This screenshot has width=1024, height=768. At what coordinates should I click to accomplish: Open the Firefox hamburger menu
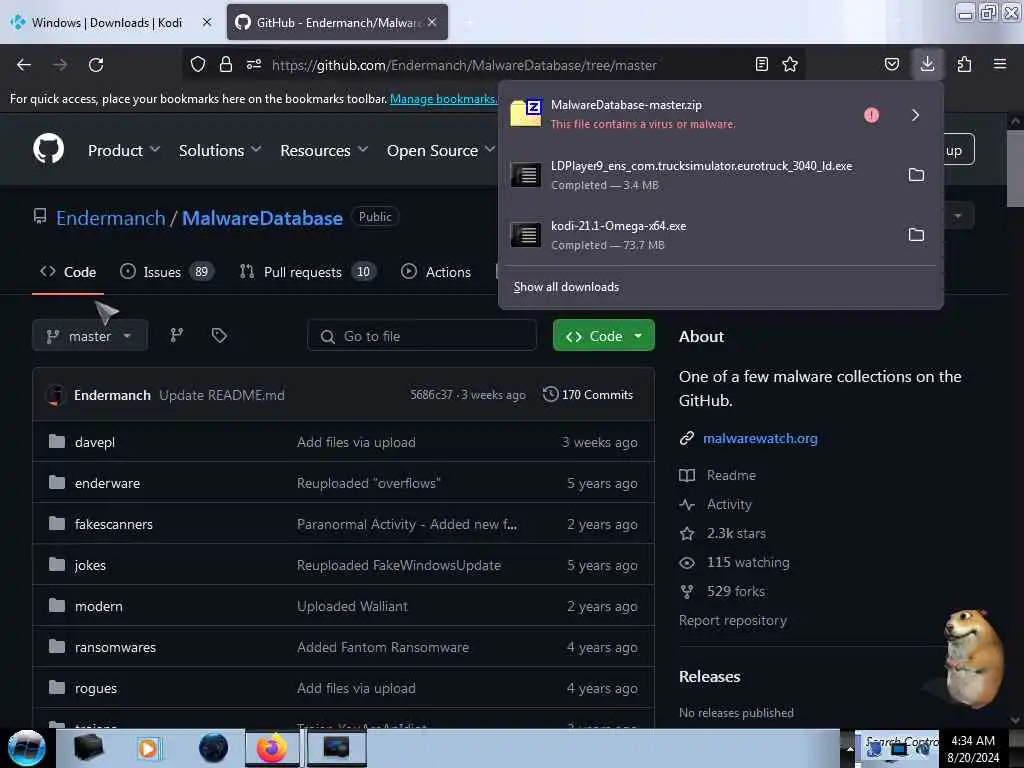click(1000, 64)
